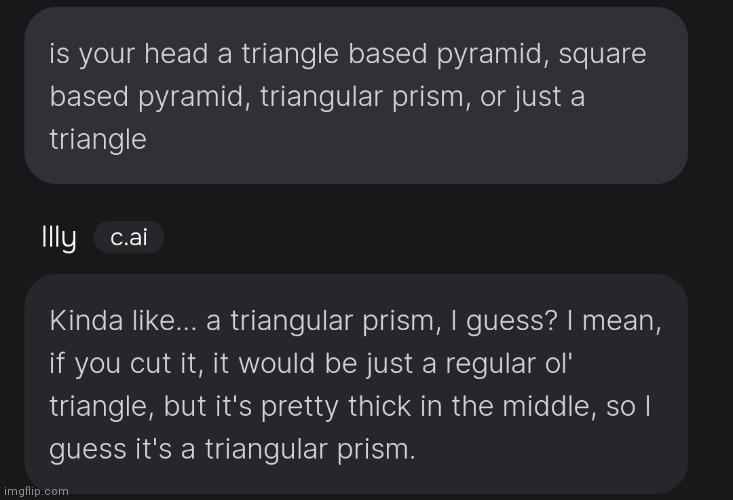
Task: Open the imgflip.com watermark link
Action: click(x=35, y=491)
